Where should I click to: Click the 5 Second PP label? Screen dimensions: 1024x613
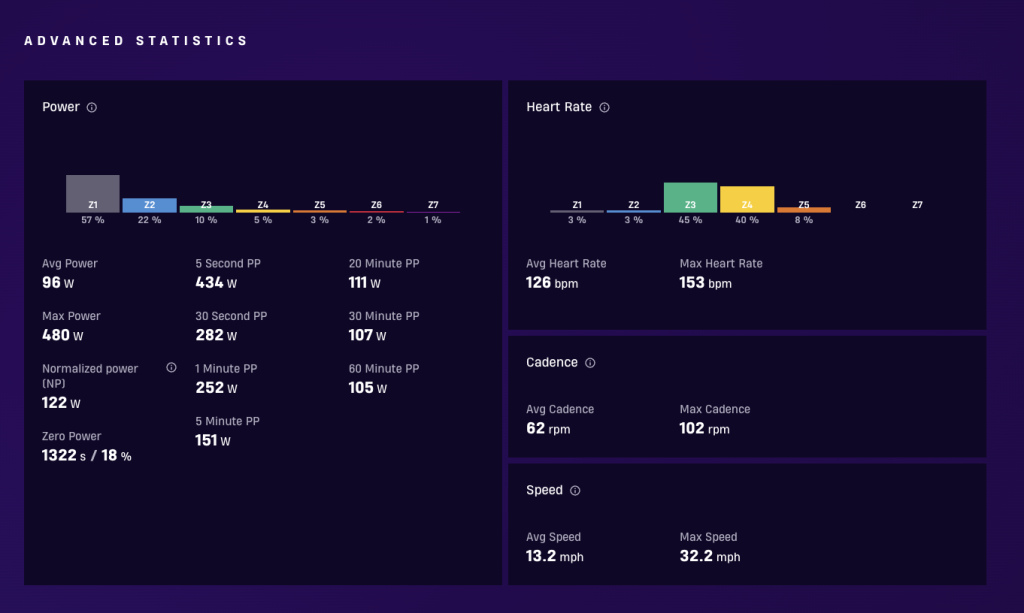pyautogui.click(x=228, y=264)
